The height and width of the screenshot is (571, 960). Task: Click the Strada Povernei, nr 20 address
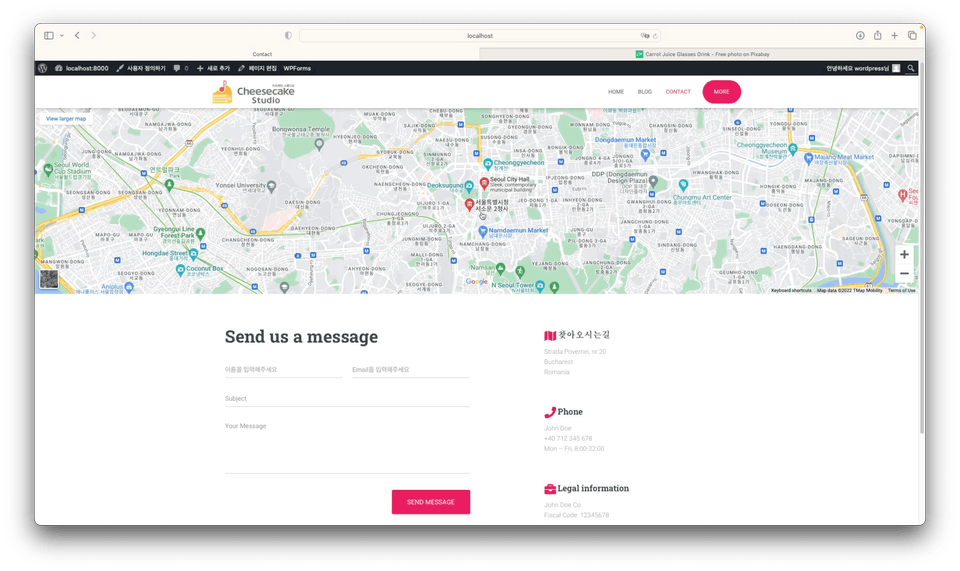(575, 351)
